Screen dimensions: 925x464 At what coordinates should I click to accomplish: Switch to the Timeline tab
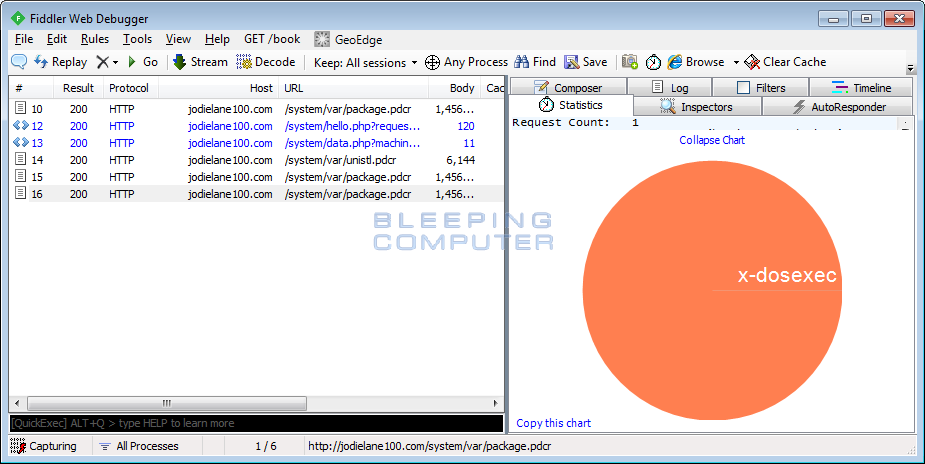click(861, 87)
